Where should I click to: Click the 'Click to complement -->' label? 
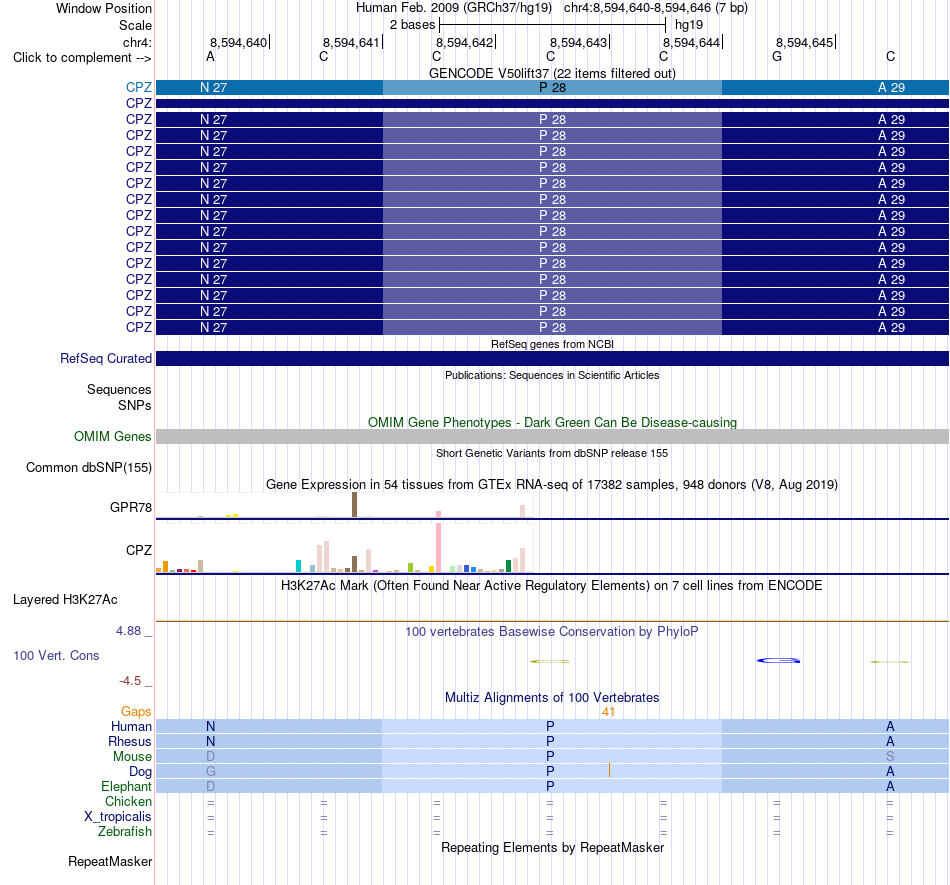82,58
